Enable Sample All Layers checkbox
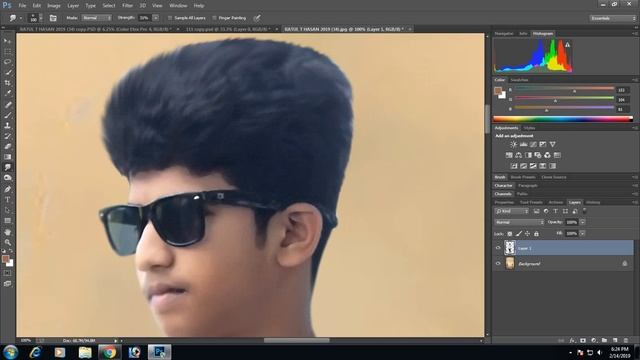The image size is (640, 360). (170, 18)
